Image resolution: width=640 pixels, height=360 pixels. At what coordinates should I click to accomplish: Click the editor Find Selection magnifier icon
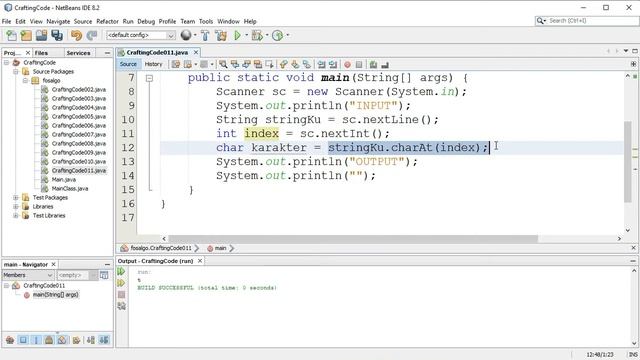tap(223, 64)
